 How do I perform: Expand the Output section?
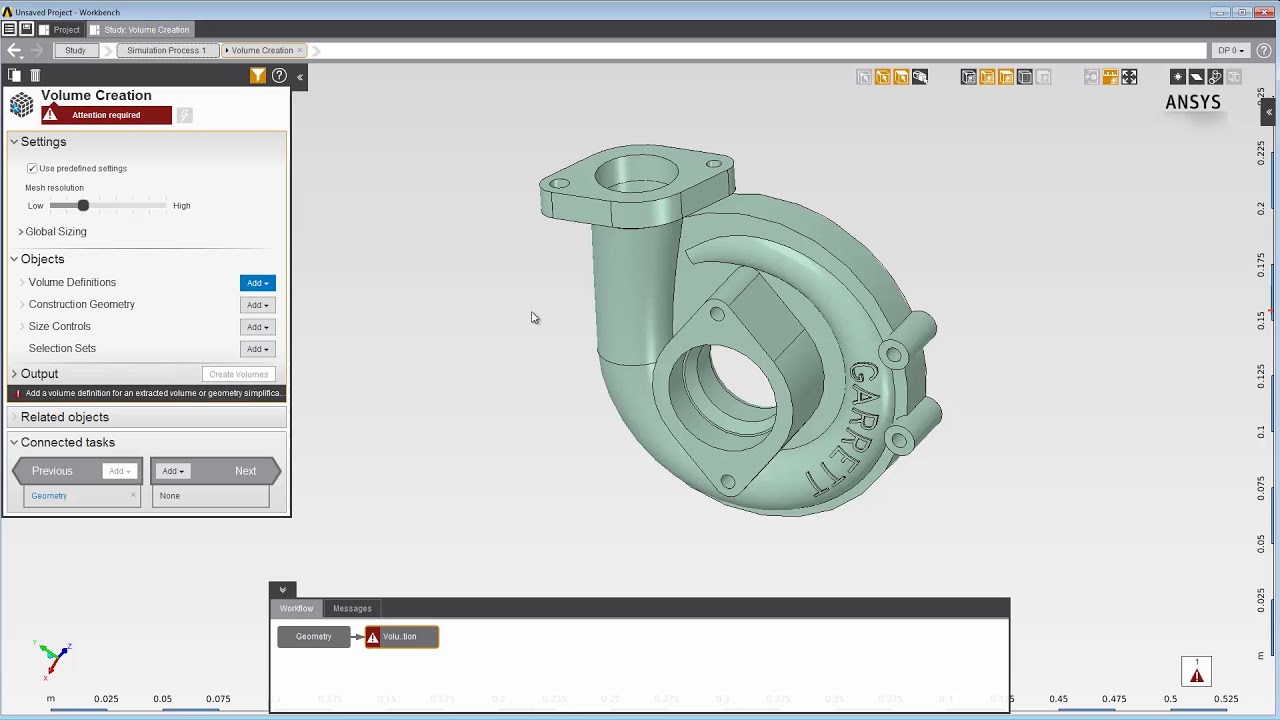[14, 374]
